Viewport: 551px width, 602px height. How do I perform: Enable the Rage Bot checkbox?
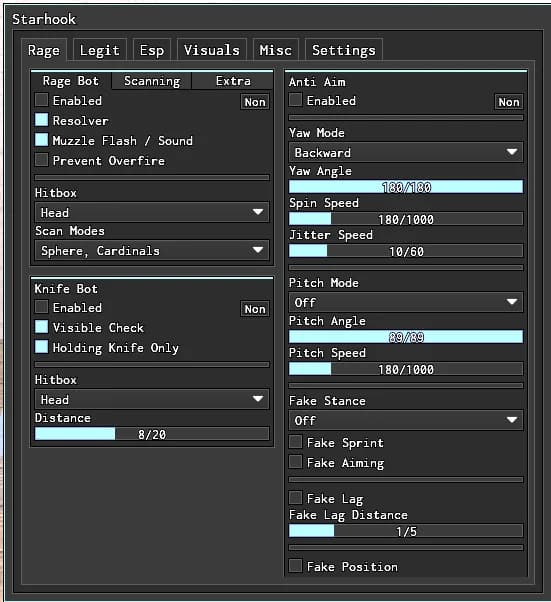click(41, 100)
